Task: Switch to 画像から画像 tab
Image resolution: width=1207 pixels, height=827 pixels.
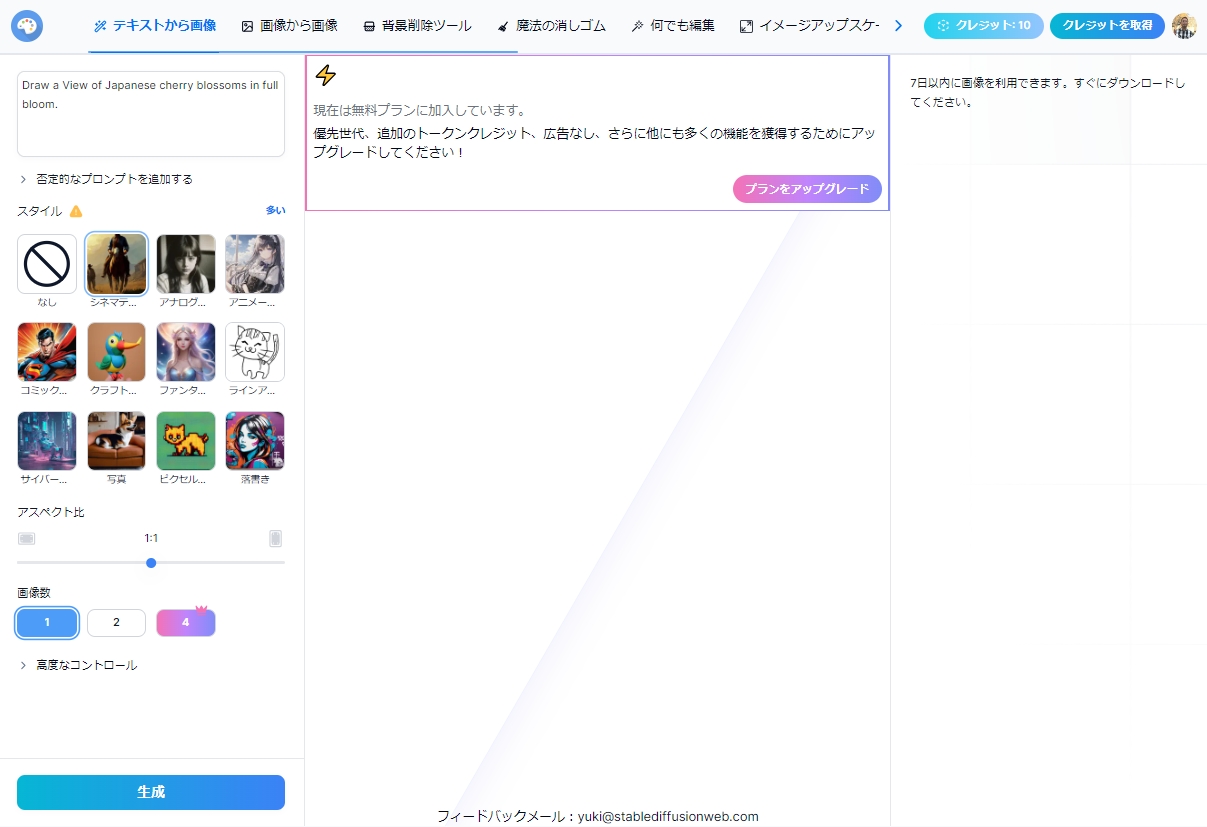Action: point(289,26)
